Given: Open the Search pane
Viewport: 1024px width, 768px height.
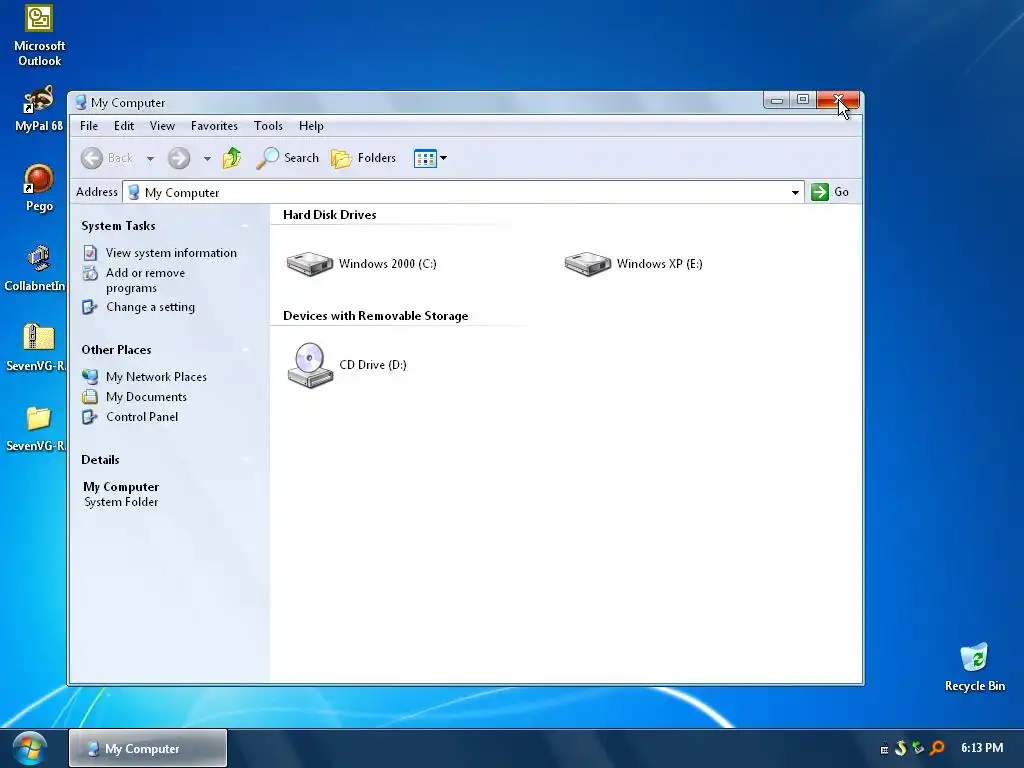Looking at the screenshot, I should (287, 158).
